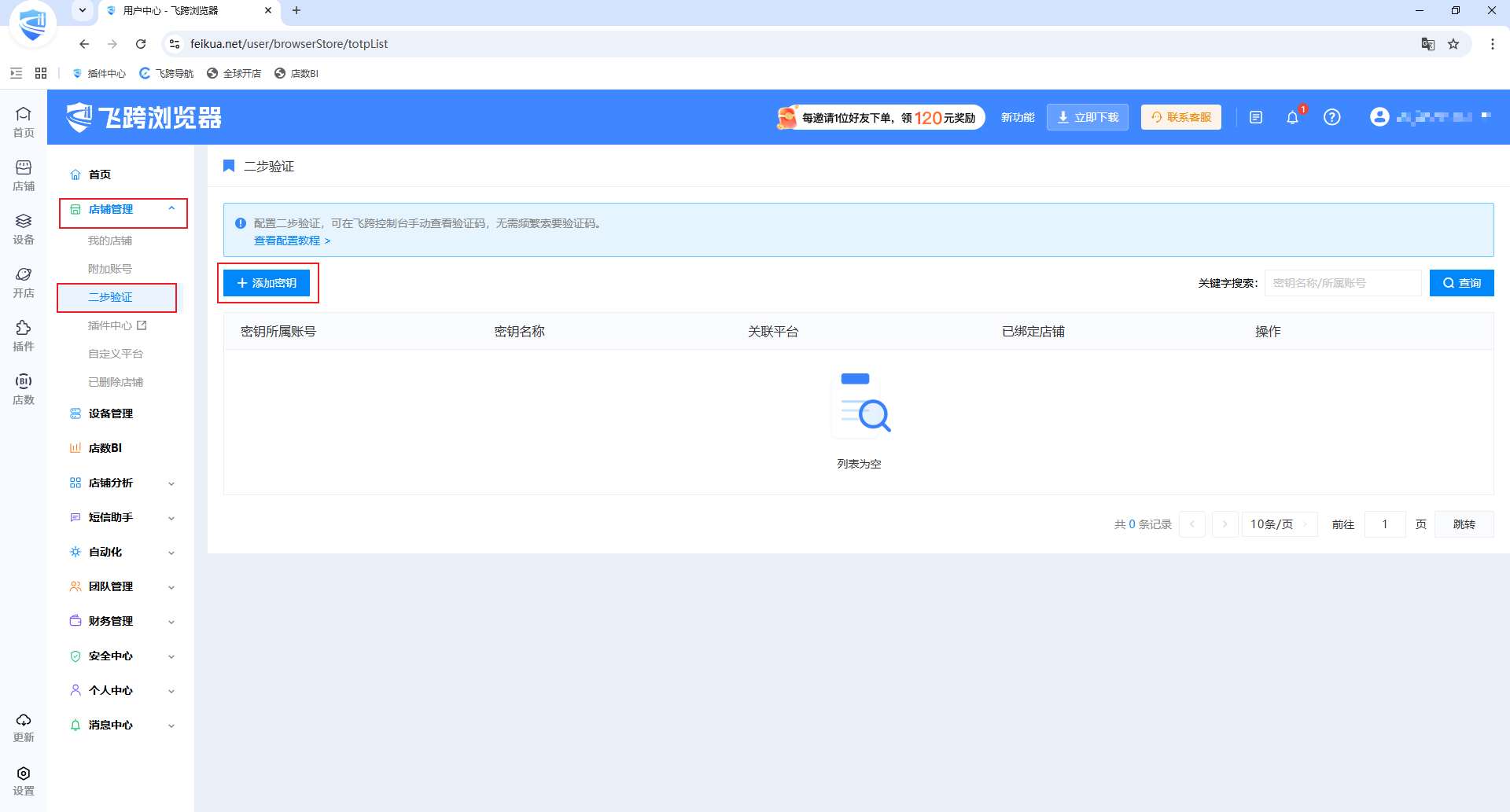This screenshot has width=1510, height=812.
Task: Go to 首页 in sidebar menu
Action: tap(100, 175)
